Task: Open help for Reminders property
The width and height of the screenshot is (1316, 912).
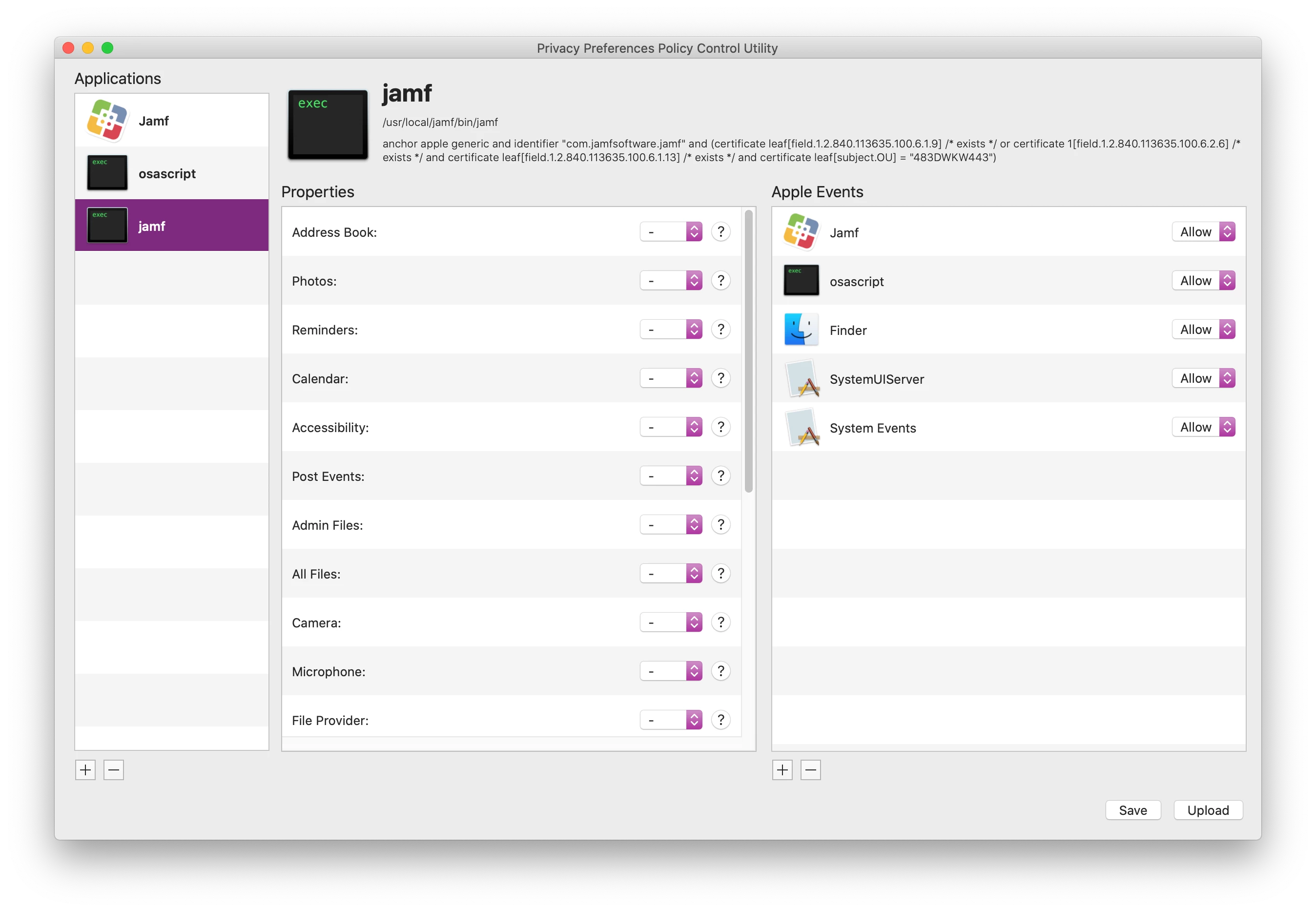Action: (721, 329)
